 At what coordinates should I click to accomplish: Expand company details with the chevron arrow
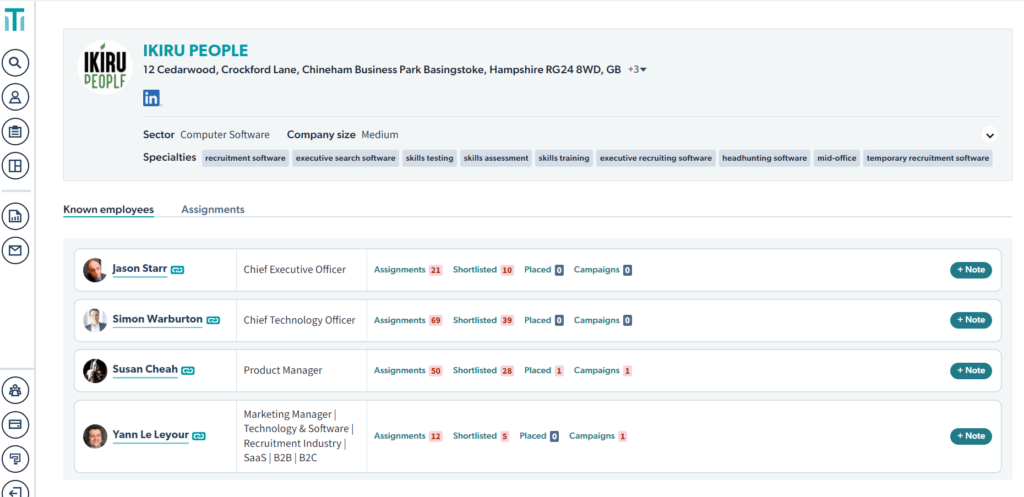[990, 135]
